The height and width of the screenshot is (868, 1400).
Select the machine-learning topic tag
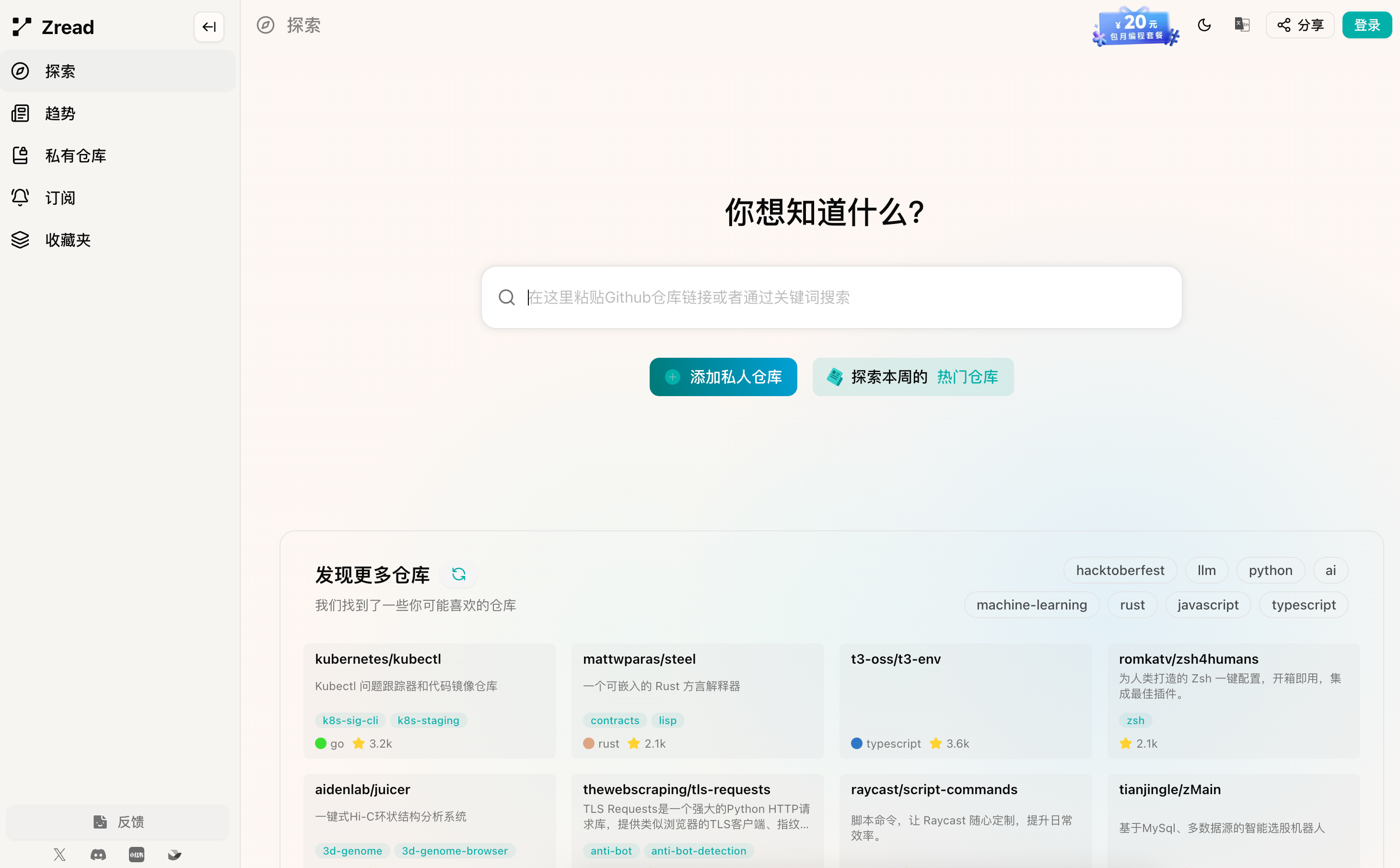(x=1031, y=605)
